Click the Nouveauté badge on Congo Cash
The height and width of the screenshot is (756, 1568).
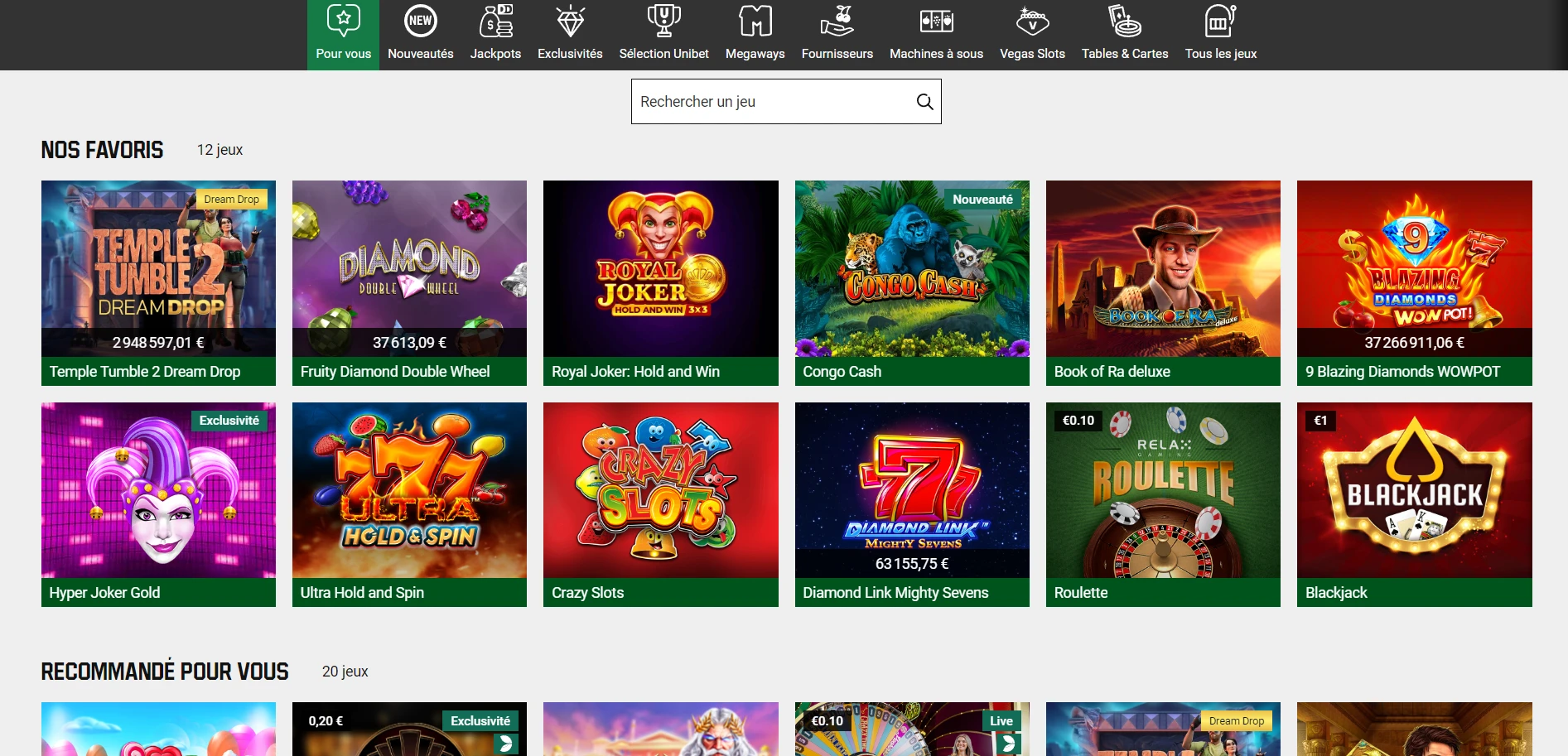pyautogui.click(x=982, y=200)
